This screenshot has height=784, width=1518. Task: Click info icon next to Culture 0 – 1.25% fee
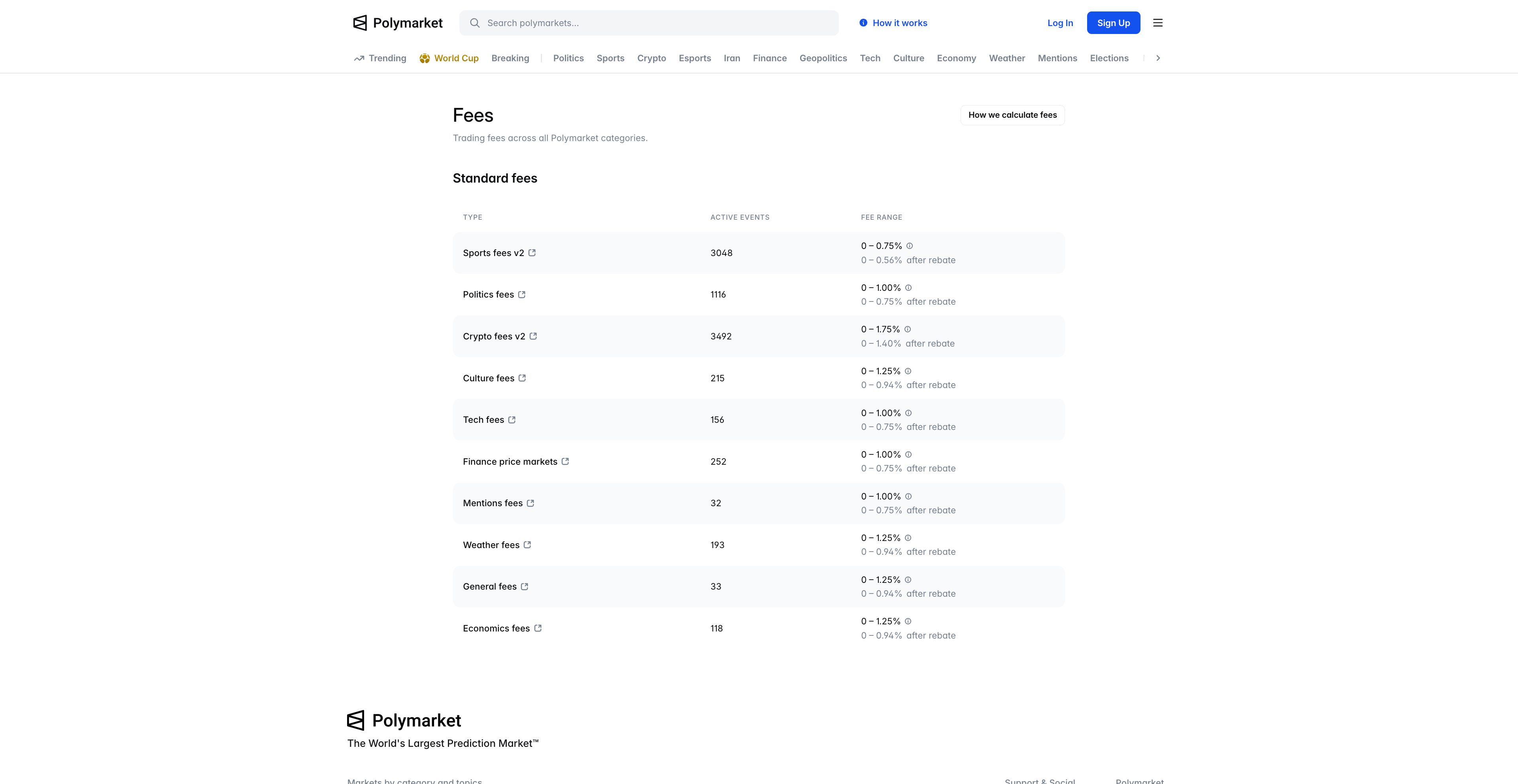pos(908,371)
